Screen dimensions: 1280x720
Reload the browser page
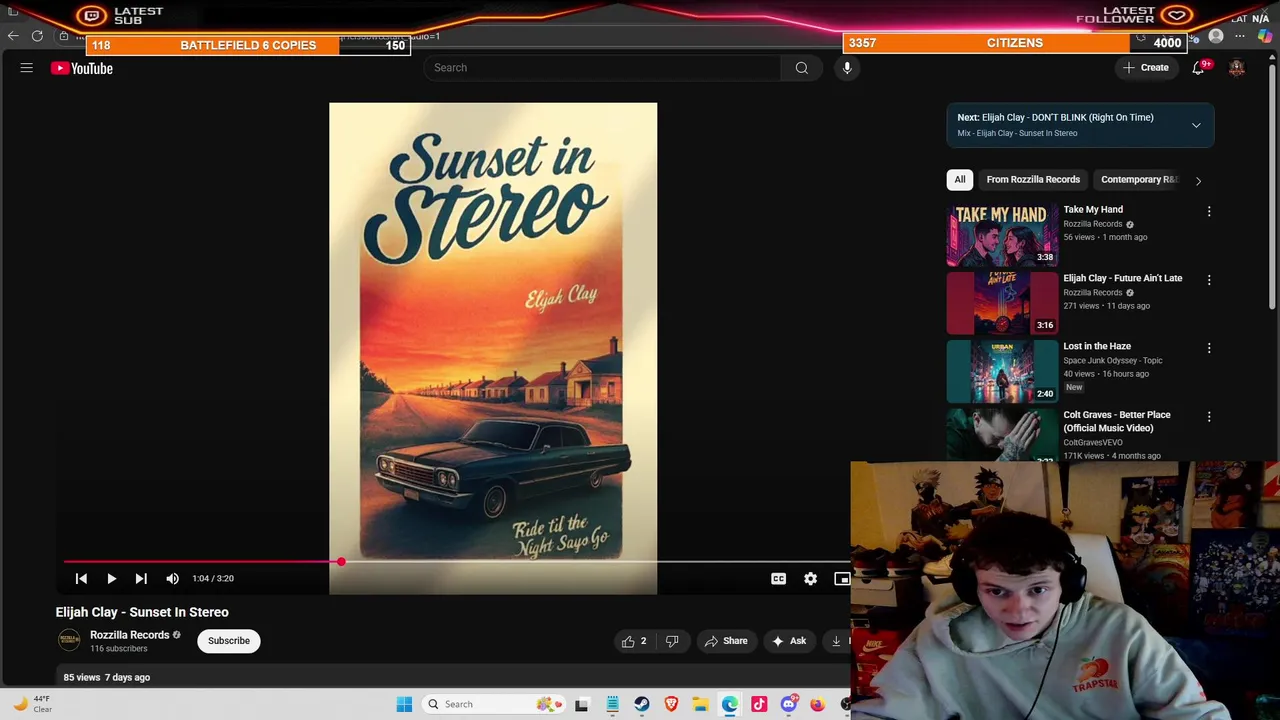(37, 36)
